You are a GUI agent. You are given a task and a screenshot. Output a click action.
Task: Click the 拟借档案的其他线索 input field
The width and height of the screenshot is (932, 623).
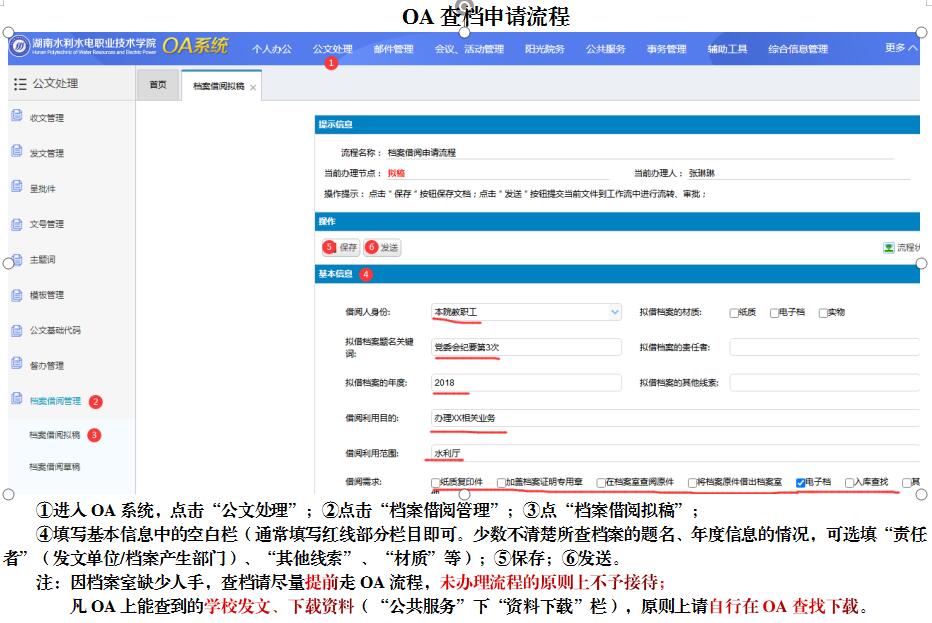825,383
